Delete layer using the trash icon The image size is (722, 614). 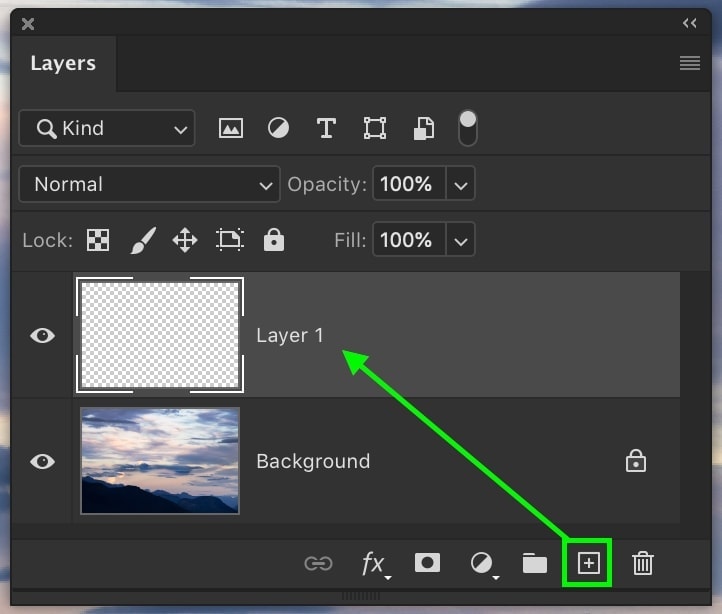coord(643,564)
